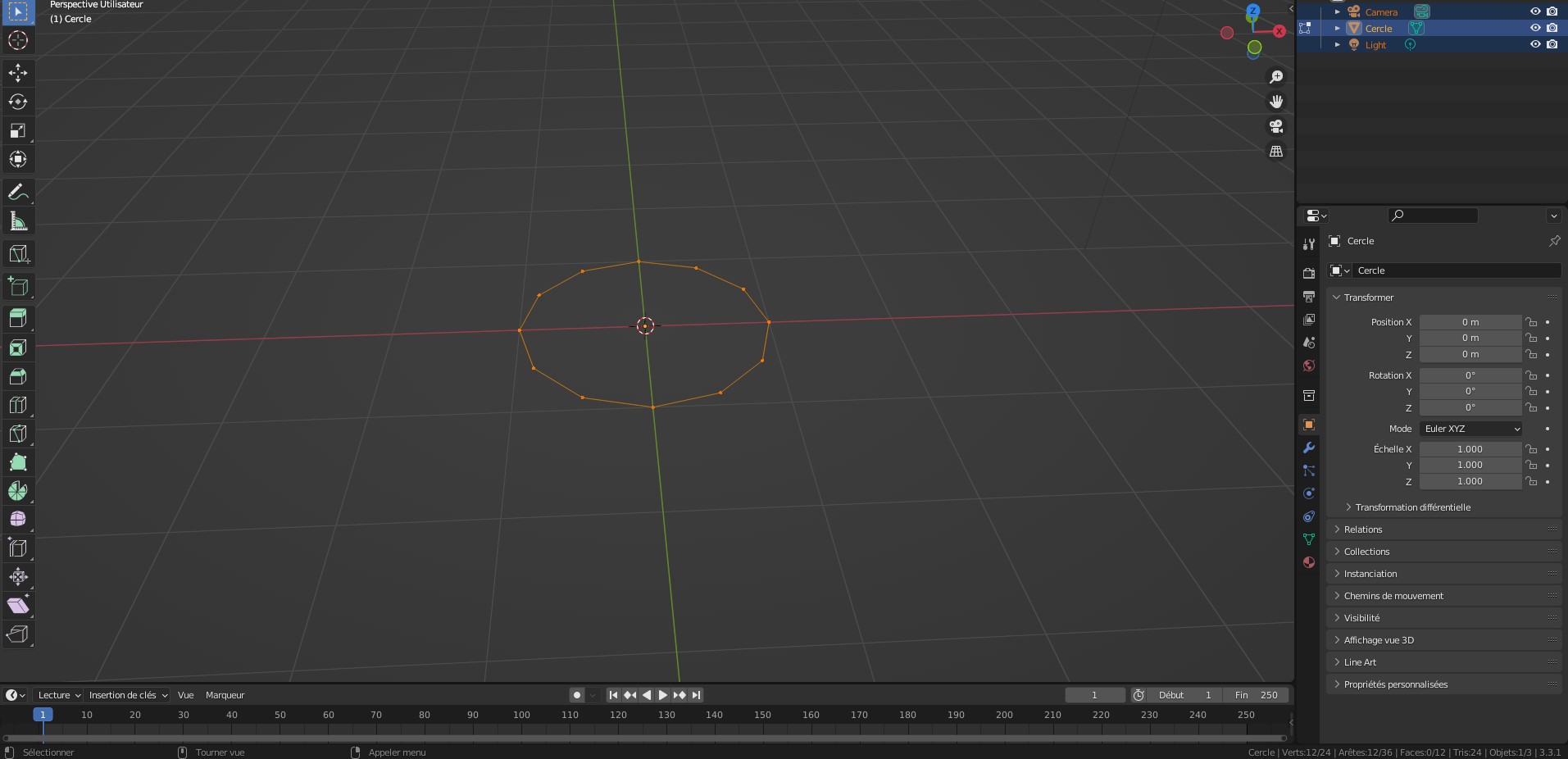1568x759 pixels.
Task: Hide the Camera object in viewport
Action: pos(1535,11)
